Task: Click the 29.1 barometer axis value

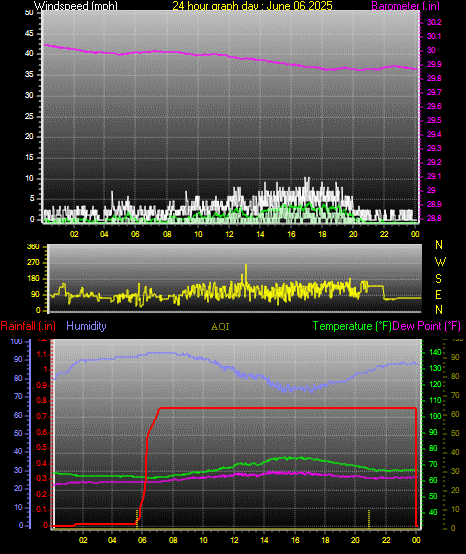Action: [x=434, y=176]
